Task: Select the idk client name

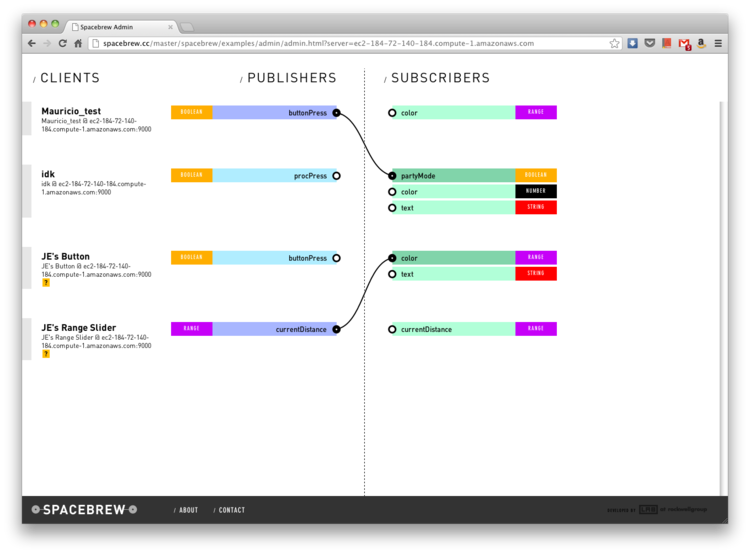Action: coord(48,174)
